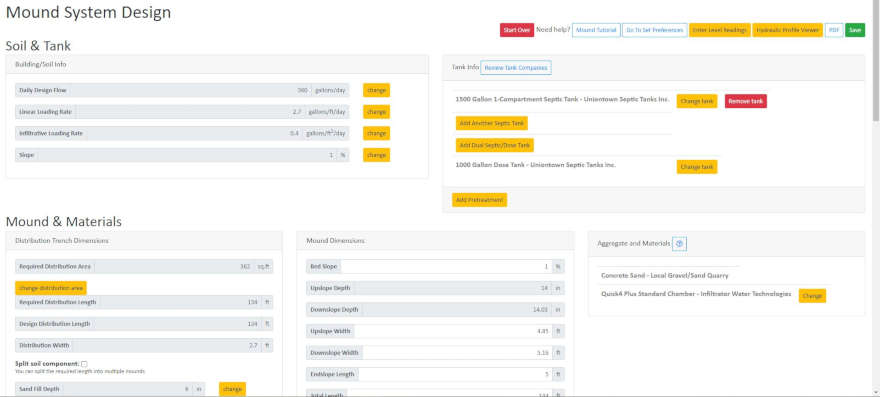
Task: Change the Daily Design Flow value
Action: pos(376,90)
